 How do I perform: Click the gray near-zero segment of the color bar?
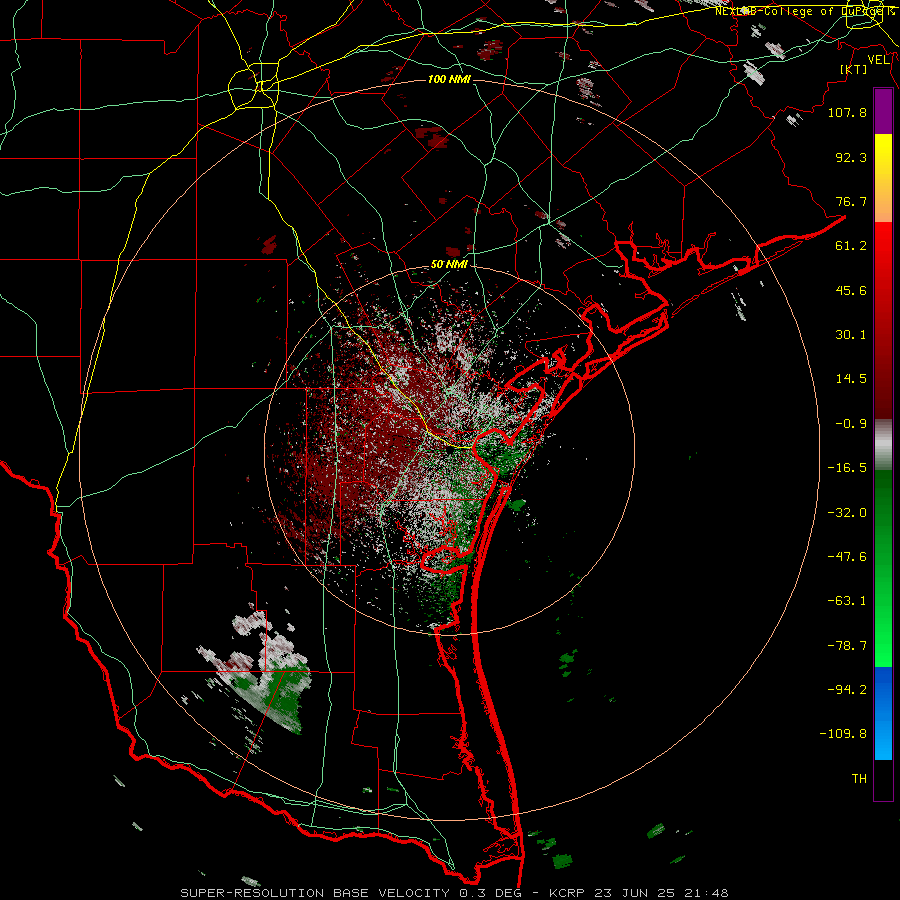pos(883,445)
